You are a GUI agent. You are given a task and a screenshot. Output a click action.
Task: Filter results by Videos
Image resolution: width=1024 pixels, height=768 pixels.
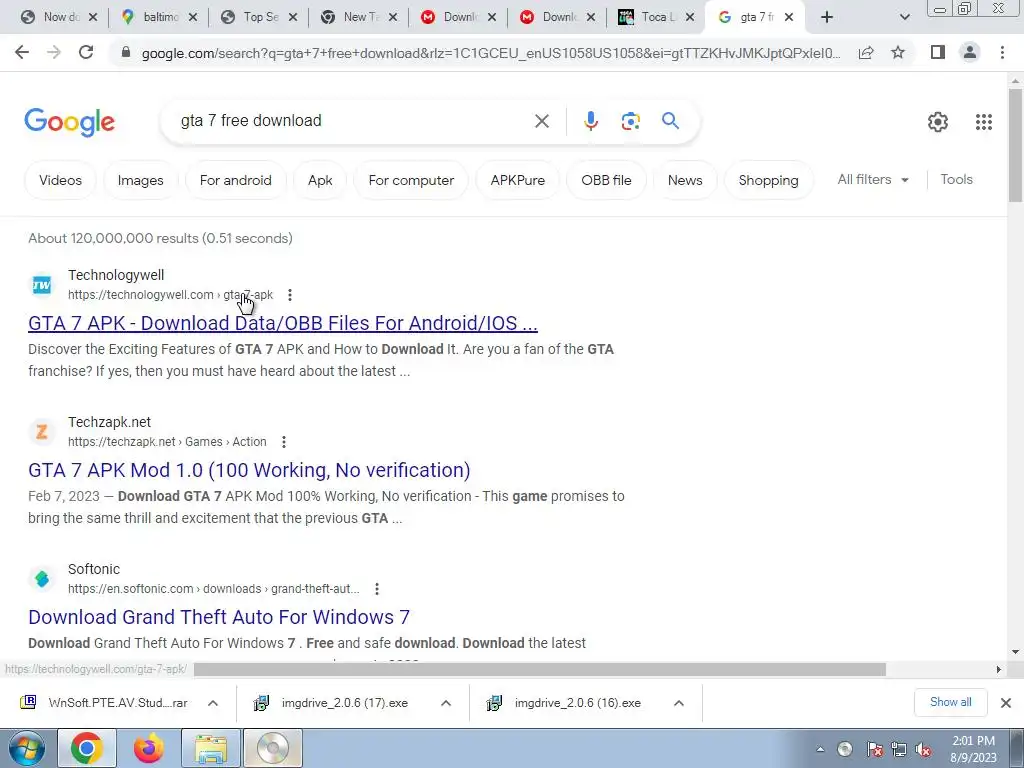click(60, 180)
